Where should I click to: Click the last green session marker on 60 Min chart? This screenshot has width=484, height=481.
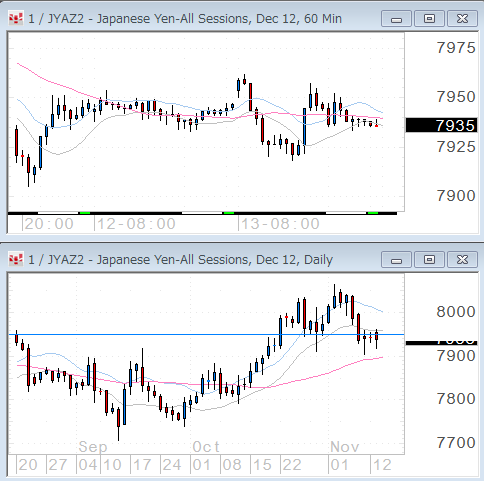(x=373, y=213)
